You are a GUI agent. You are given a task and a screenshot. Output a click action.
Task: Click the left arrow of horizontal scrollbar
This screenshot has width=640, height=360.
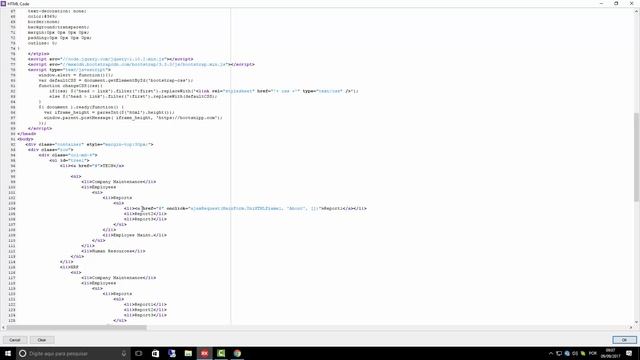click(x=3, y=327)
